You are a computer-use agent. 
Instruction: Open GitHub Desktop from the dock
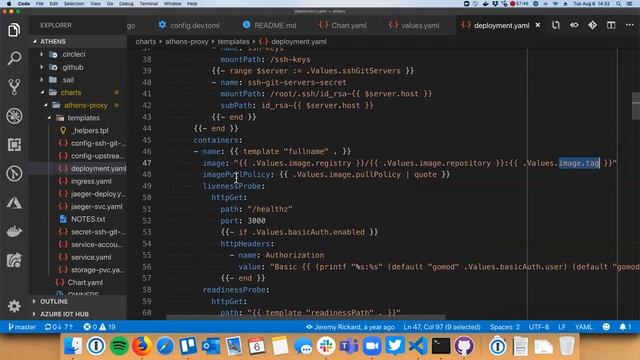(x=464, y=346)
